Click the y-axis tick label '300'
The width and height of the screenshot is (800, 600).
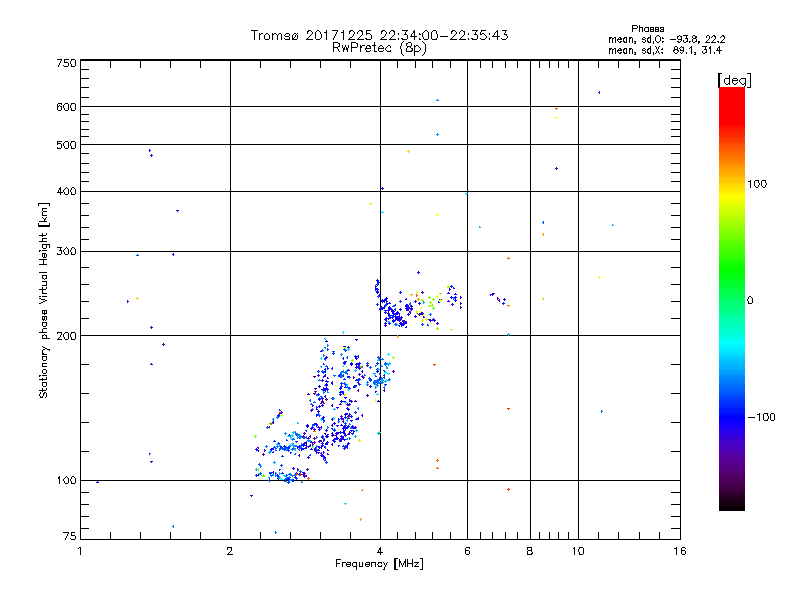coord(66,252)
